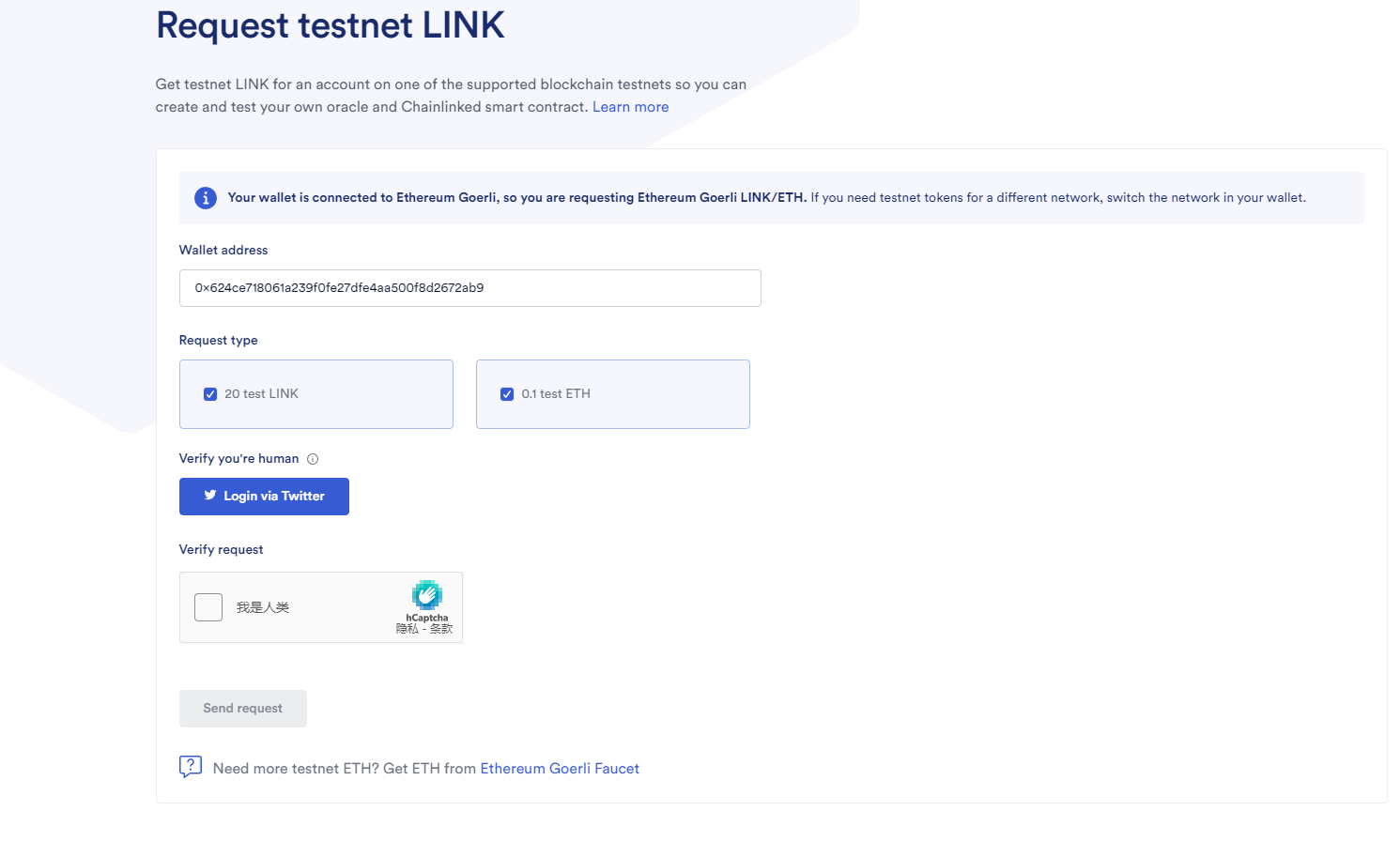Screen dimensions: 1400x857
Task: Click info icon beside "Verify you're human"
Action: click(313, 459)
